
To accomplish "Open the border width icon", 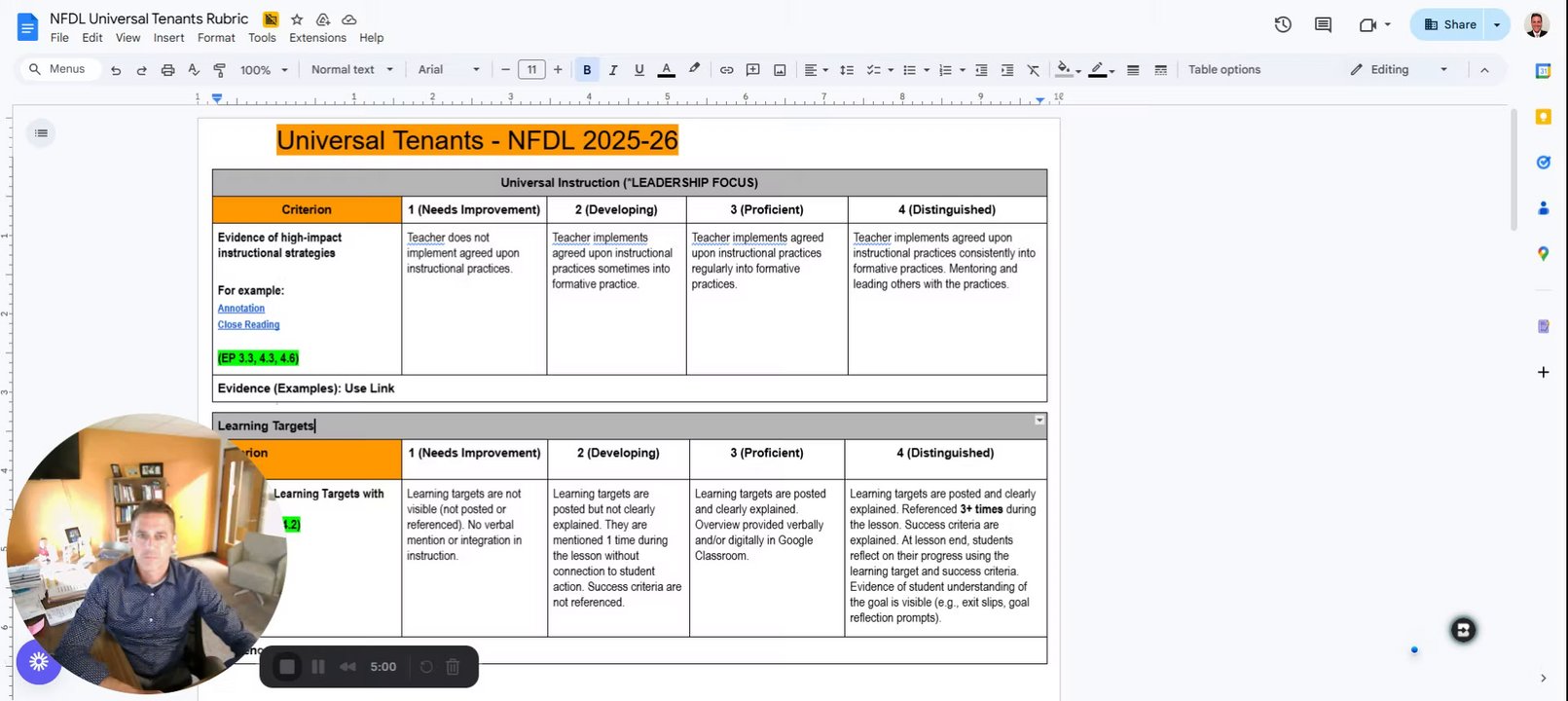I will pyautogui.click(x=1133, y=70).
